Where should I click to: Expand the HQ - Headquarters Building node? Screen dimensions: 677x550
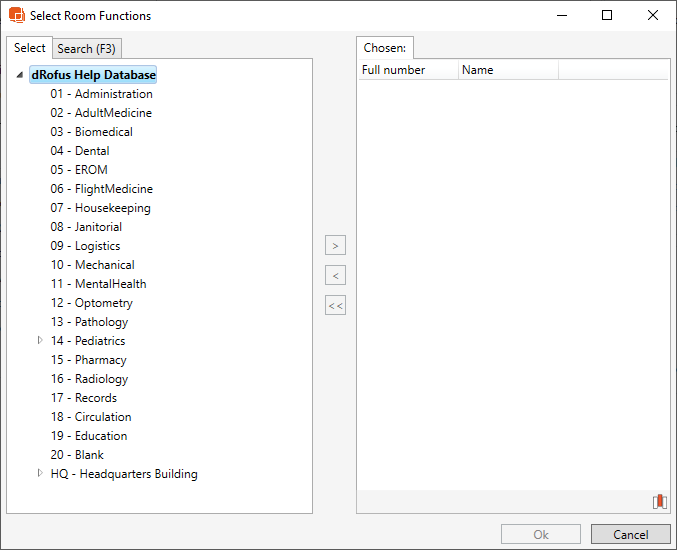40,474
